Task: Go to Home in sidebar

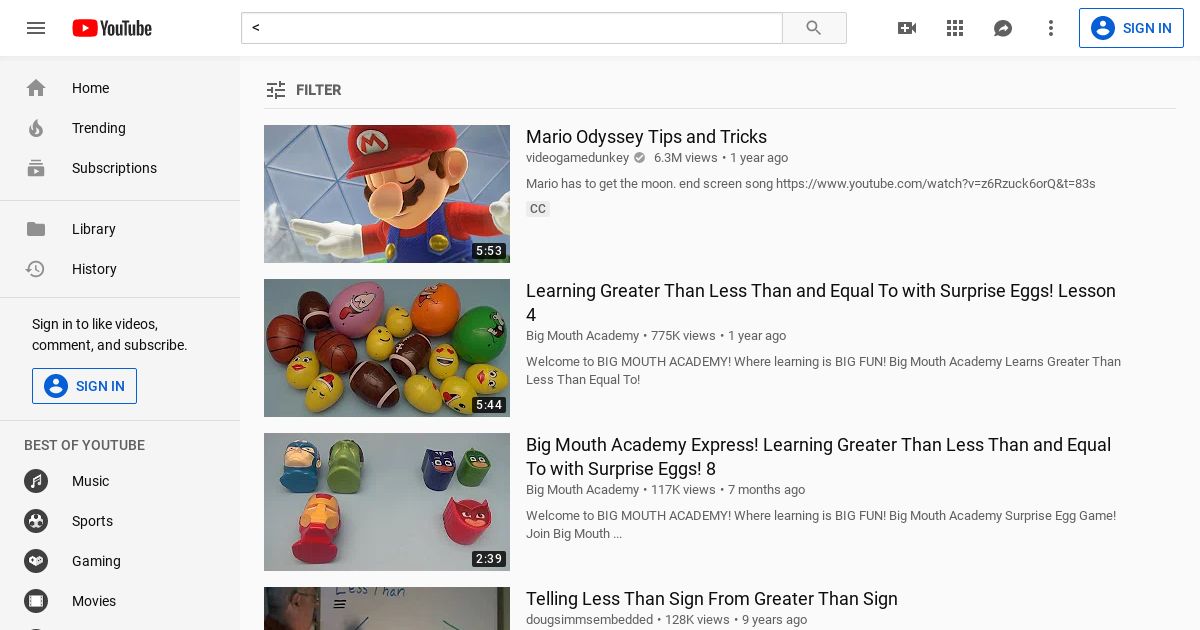Action: (120, 88)
